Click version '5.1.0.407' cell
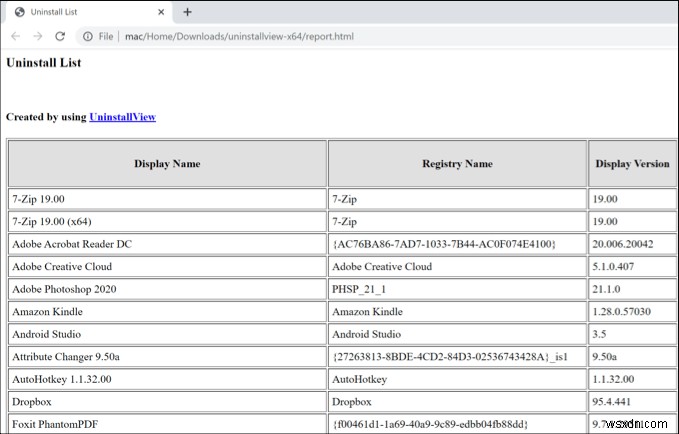The image size is (679, 434). (x=632, y=267)
